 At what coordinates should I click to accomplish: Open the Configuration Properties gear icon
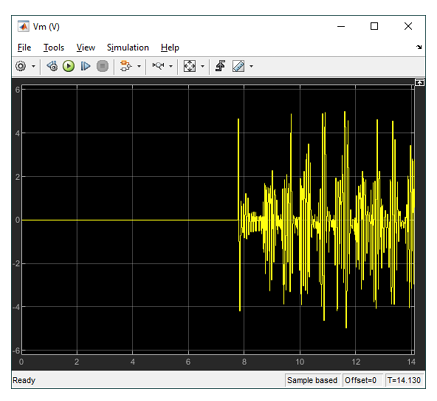21,66
